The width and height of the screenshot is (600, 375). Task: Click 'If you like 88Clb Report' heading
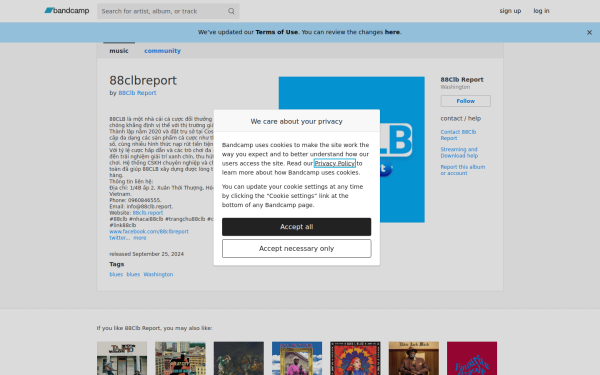[x=154, y=328]
